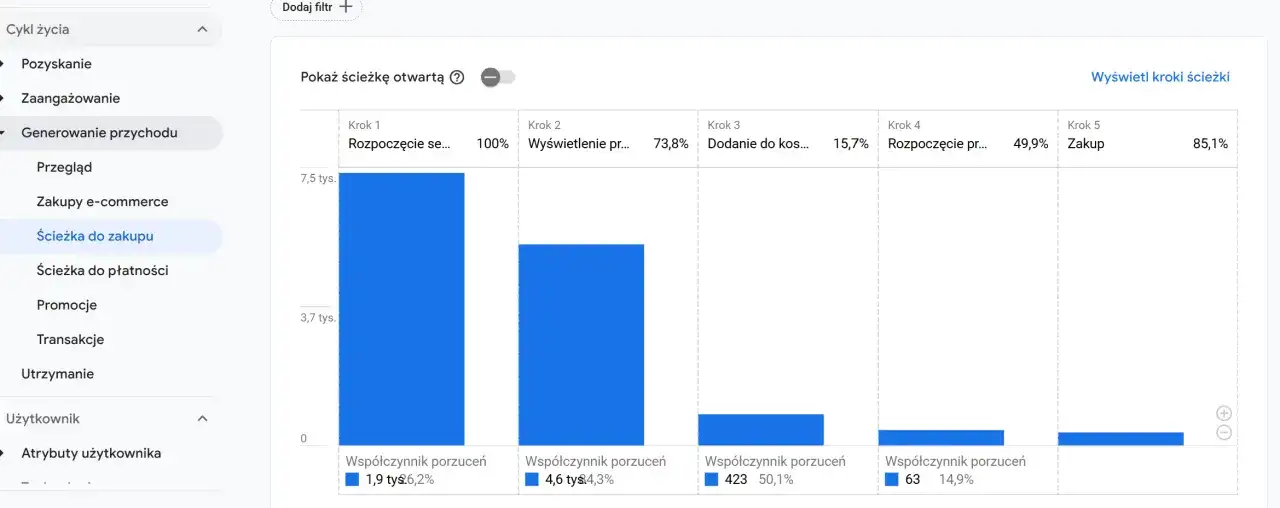Click the blue legend square beside 63
The height and width of the screenshot is (508, 1280).
coord(892,479)
